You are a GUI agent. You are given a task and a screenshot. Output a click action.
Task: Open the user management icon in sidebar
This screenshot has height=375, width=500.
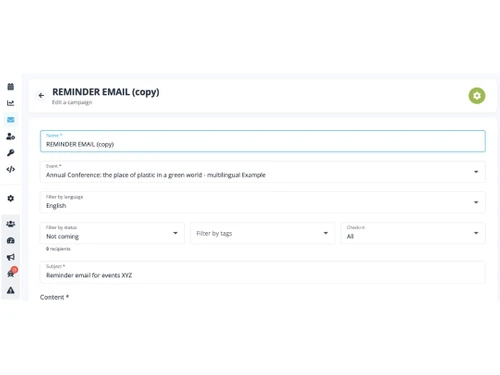[x=11, y=136]
